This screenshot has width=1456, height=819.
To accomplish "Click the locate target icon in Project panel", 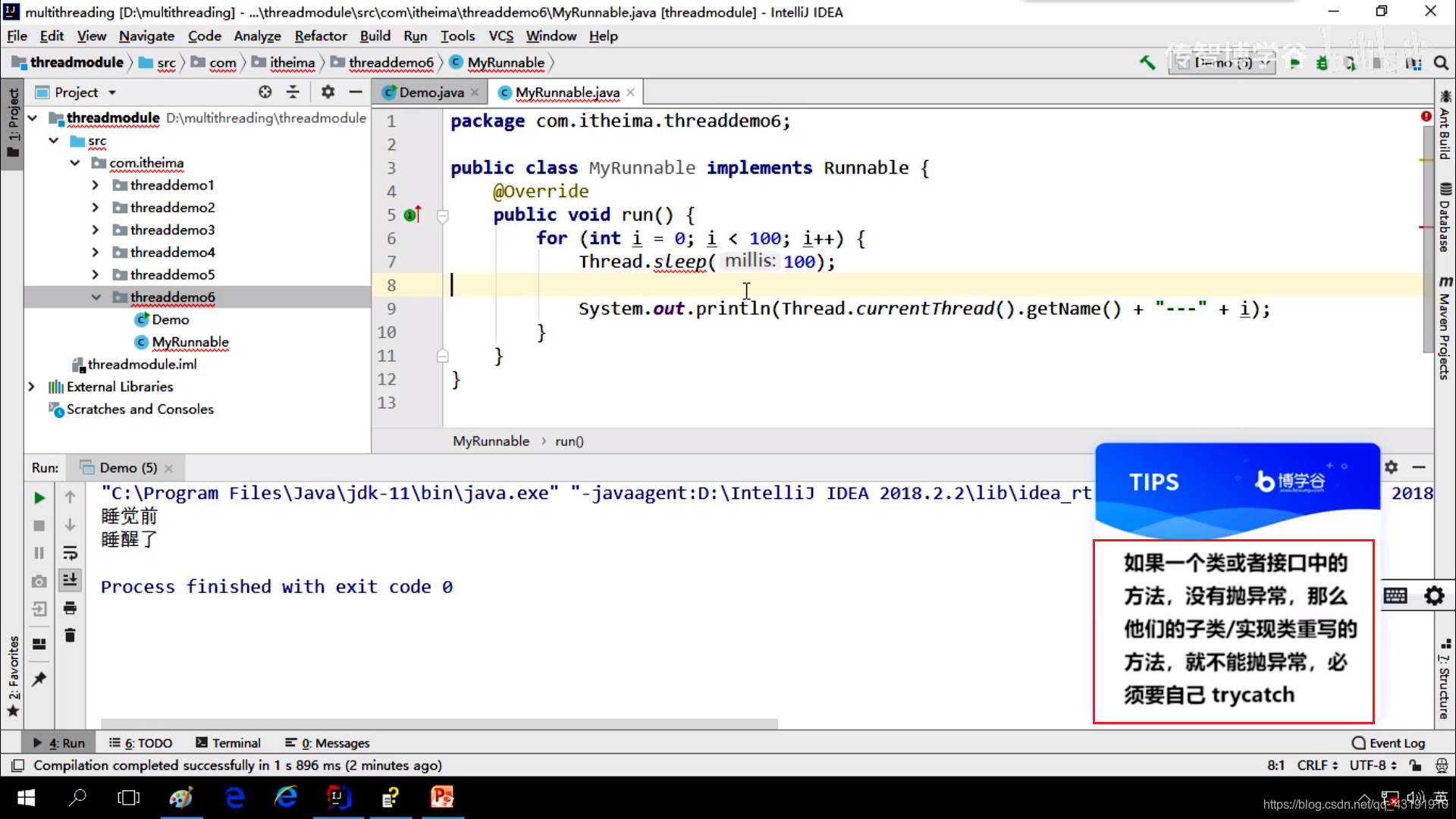I will pos(265,92).
